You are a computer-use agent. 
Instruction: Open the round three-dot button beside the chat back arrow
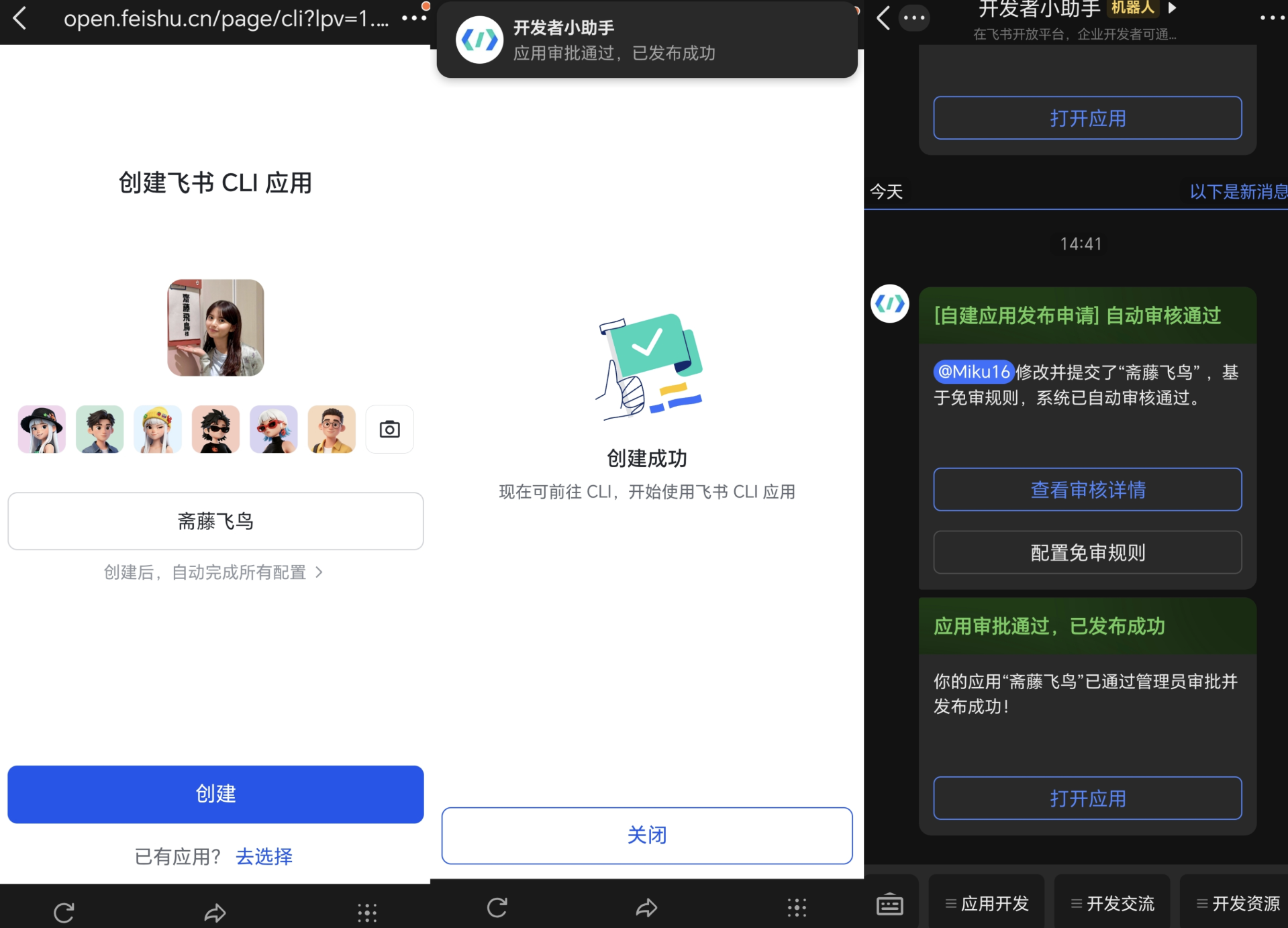914,18
